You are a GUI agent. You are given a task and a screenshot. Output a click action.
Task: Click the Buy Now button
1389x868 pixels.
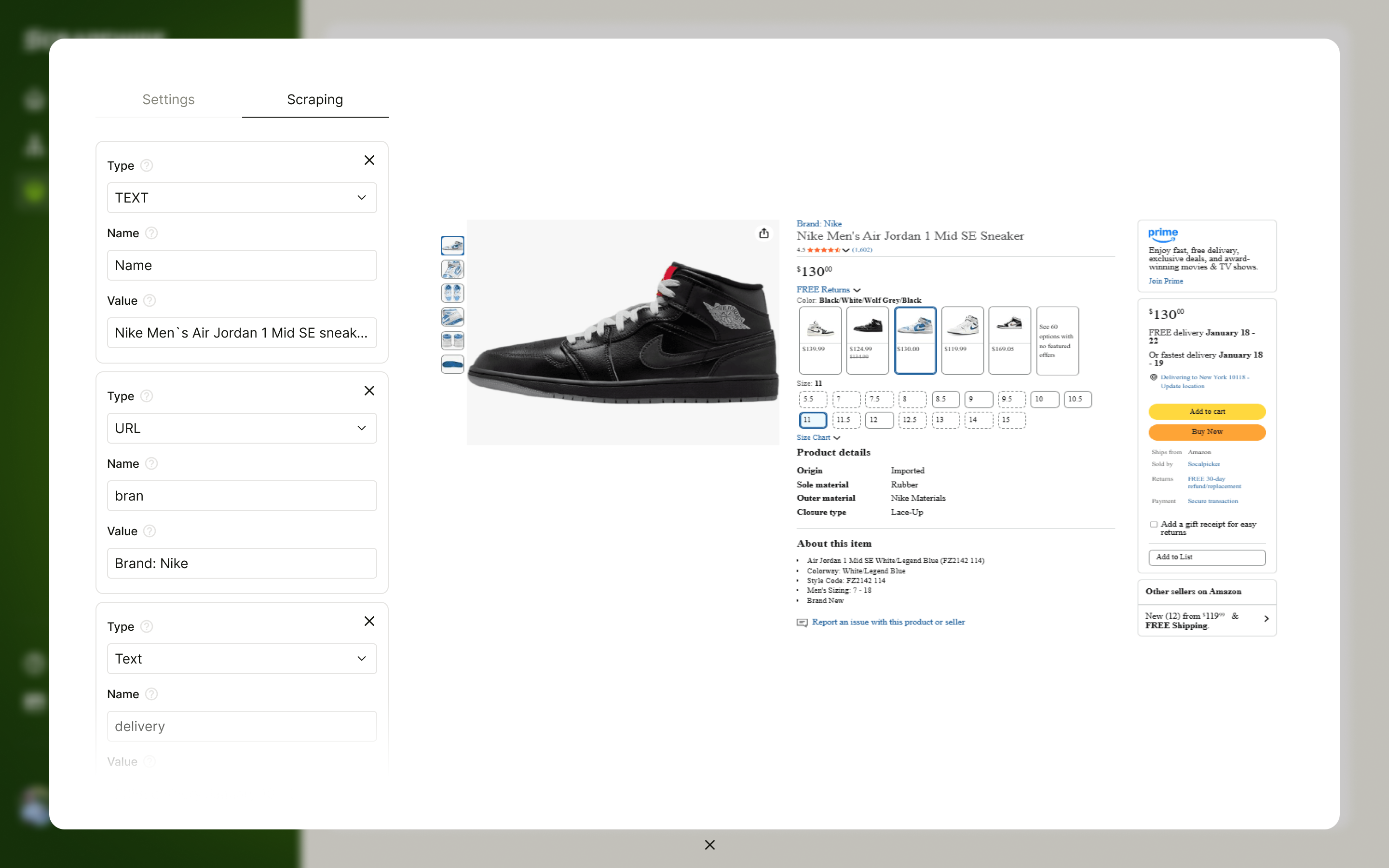[1207, 432]
